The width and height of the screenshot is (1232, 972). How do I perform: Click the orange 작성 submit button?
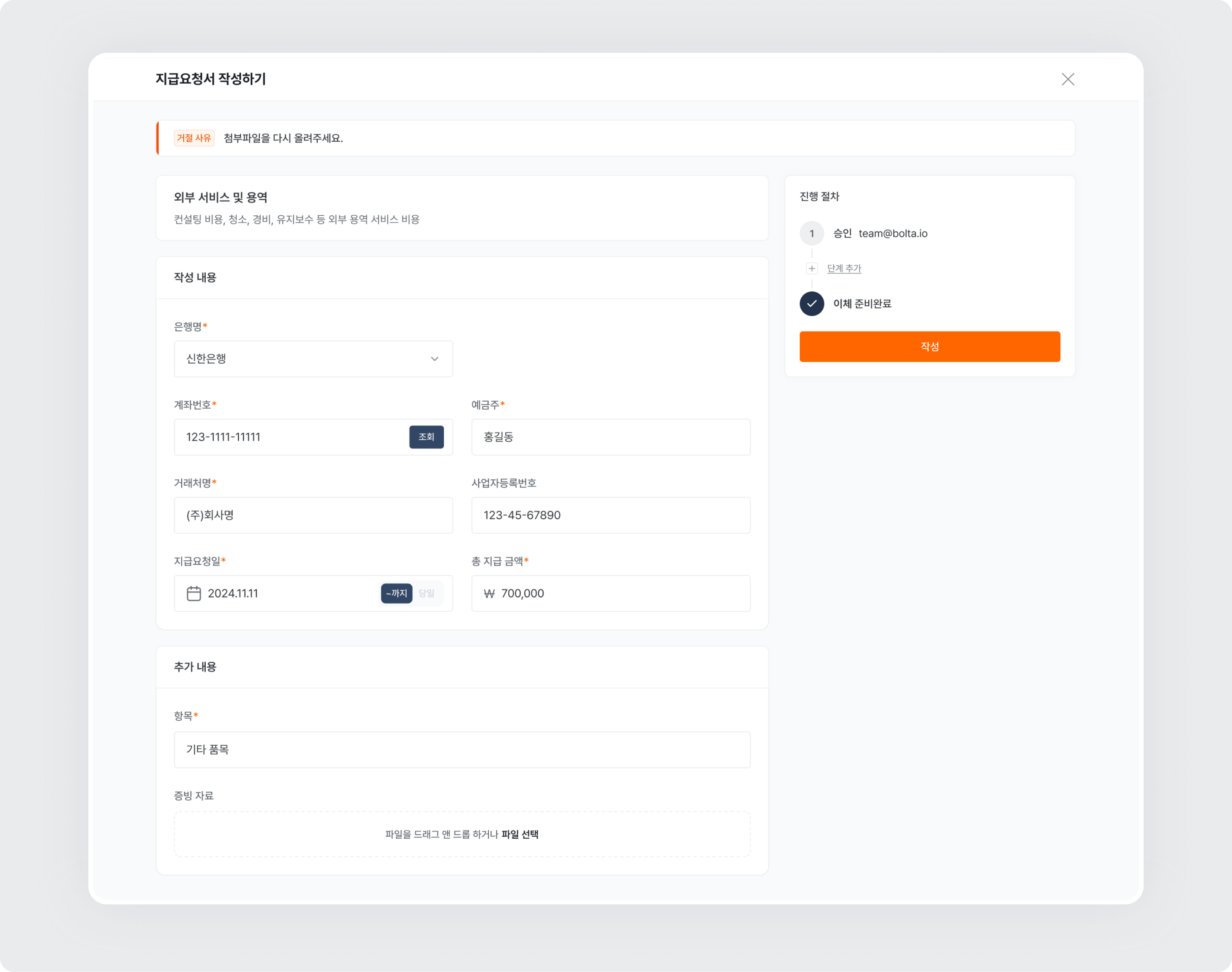(x=930, y=347)
